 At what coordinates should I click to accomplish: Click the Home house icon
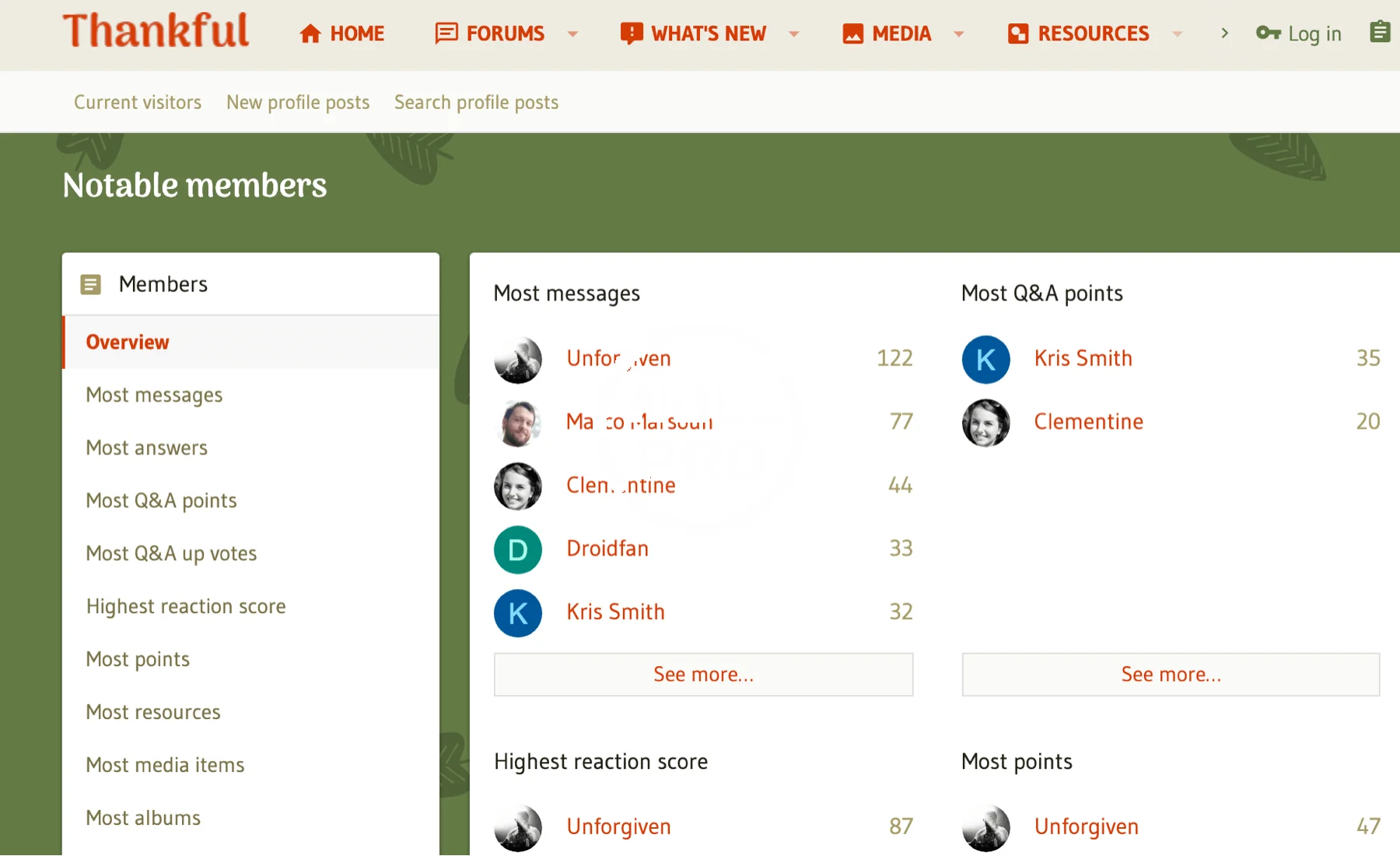pyautogui.click(x=310, y=33)
